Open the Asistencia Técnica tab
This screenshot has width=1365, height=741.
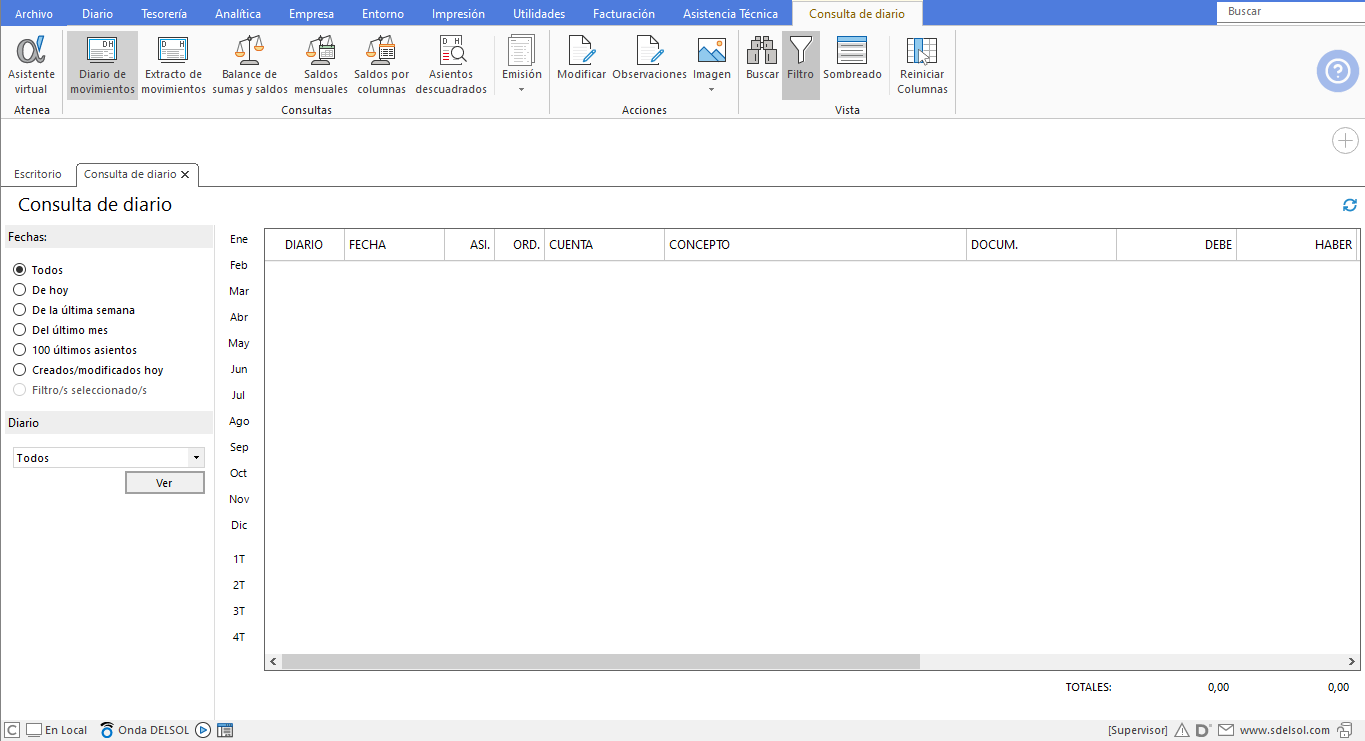click(x=730, y=14)
